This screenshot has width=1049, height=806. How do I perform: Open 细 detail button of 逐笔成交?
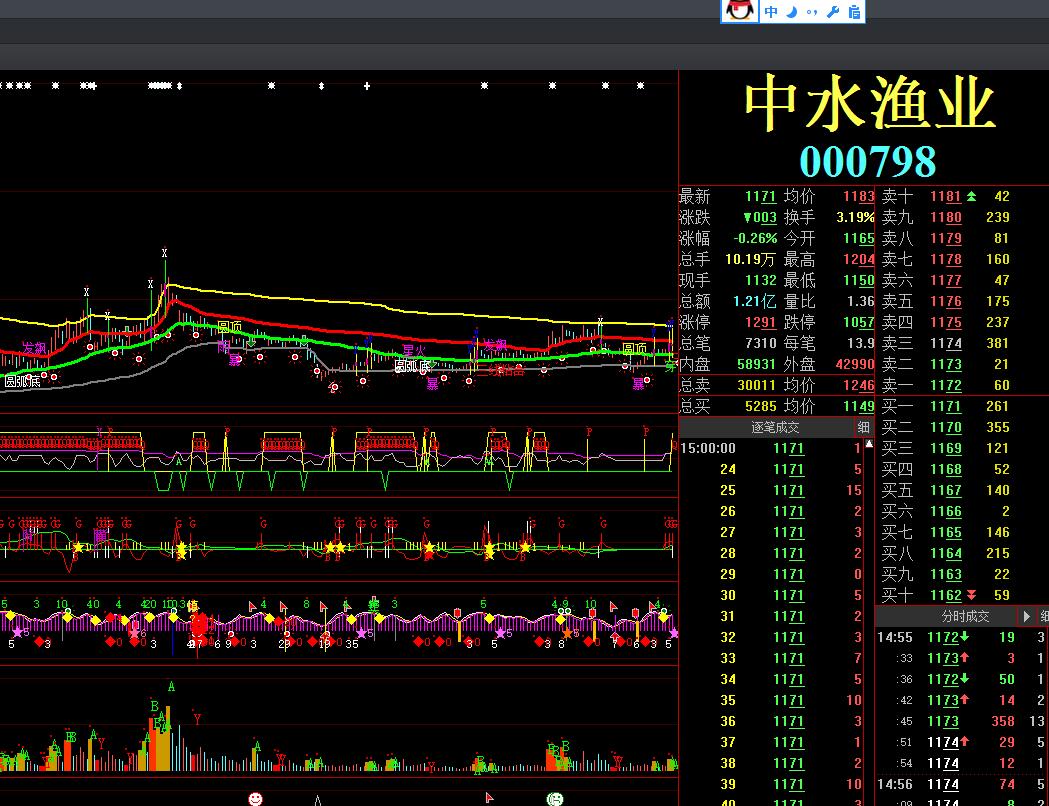[x=863, y=427]
